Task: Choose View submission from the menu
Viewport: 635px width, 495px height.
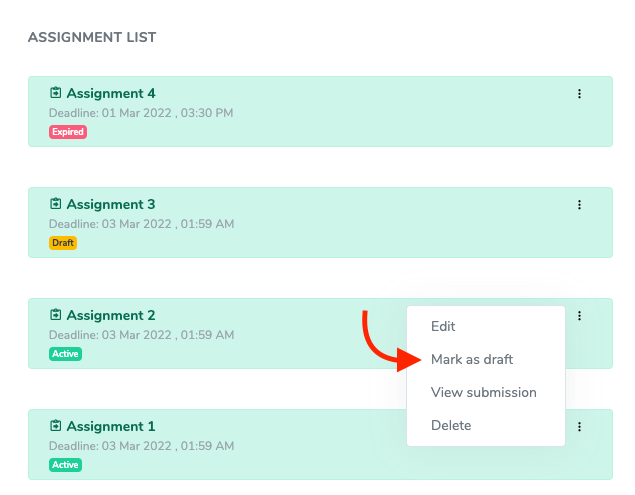Action: point(484,392)
